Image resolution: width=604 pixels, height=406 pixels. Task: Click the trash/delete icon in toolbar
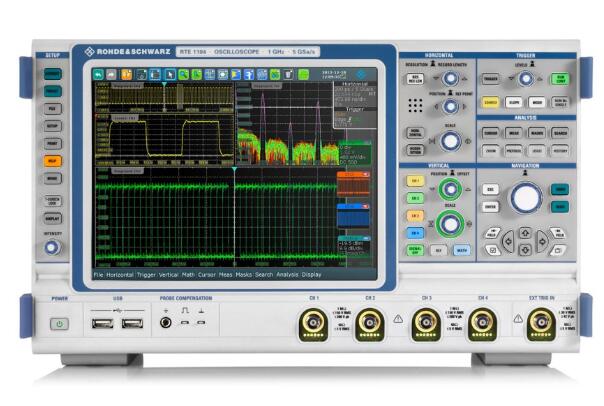point(288,74)
